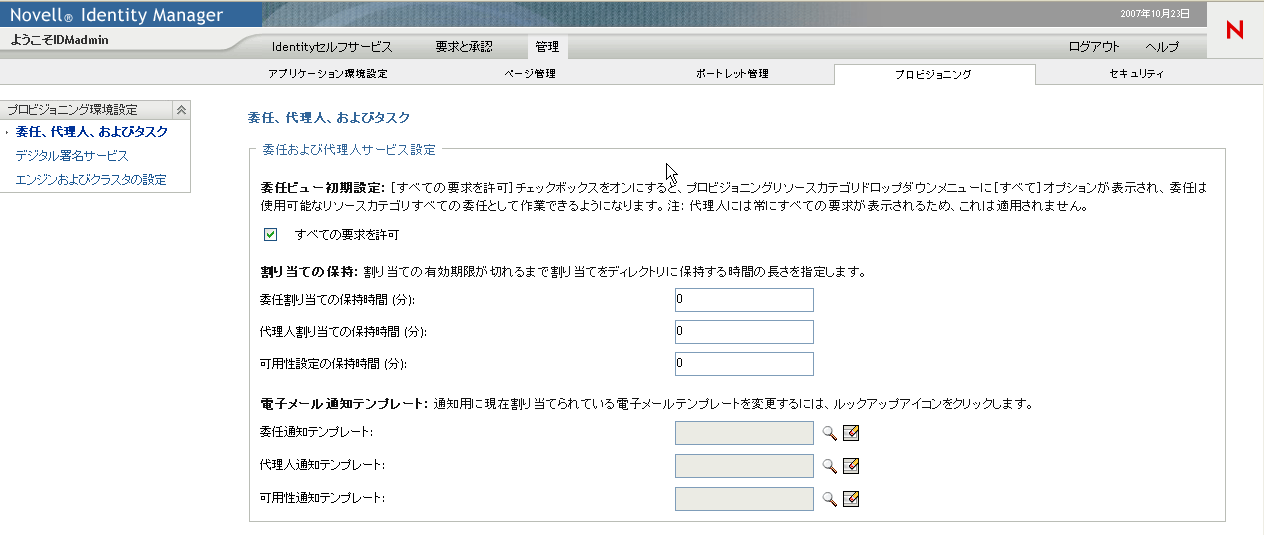Click ログアウト link

pyautogui.click(x=1094, y=47)
